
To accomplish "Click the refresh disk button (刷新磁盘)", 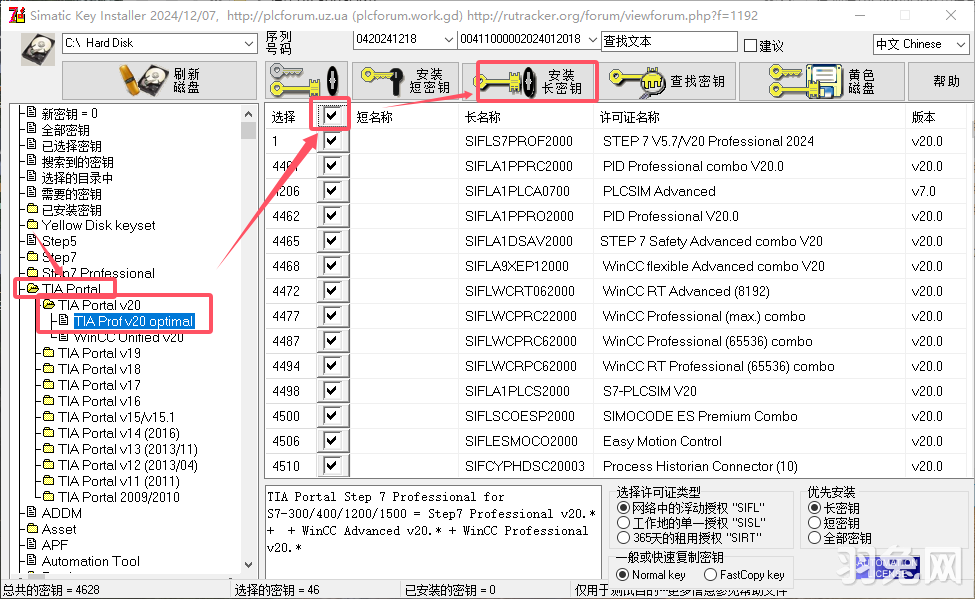I will point(159,81).
